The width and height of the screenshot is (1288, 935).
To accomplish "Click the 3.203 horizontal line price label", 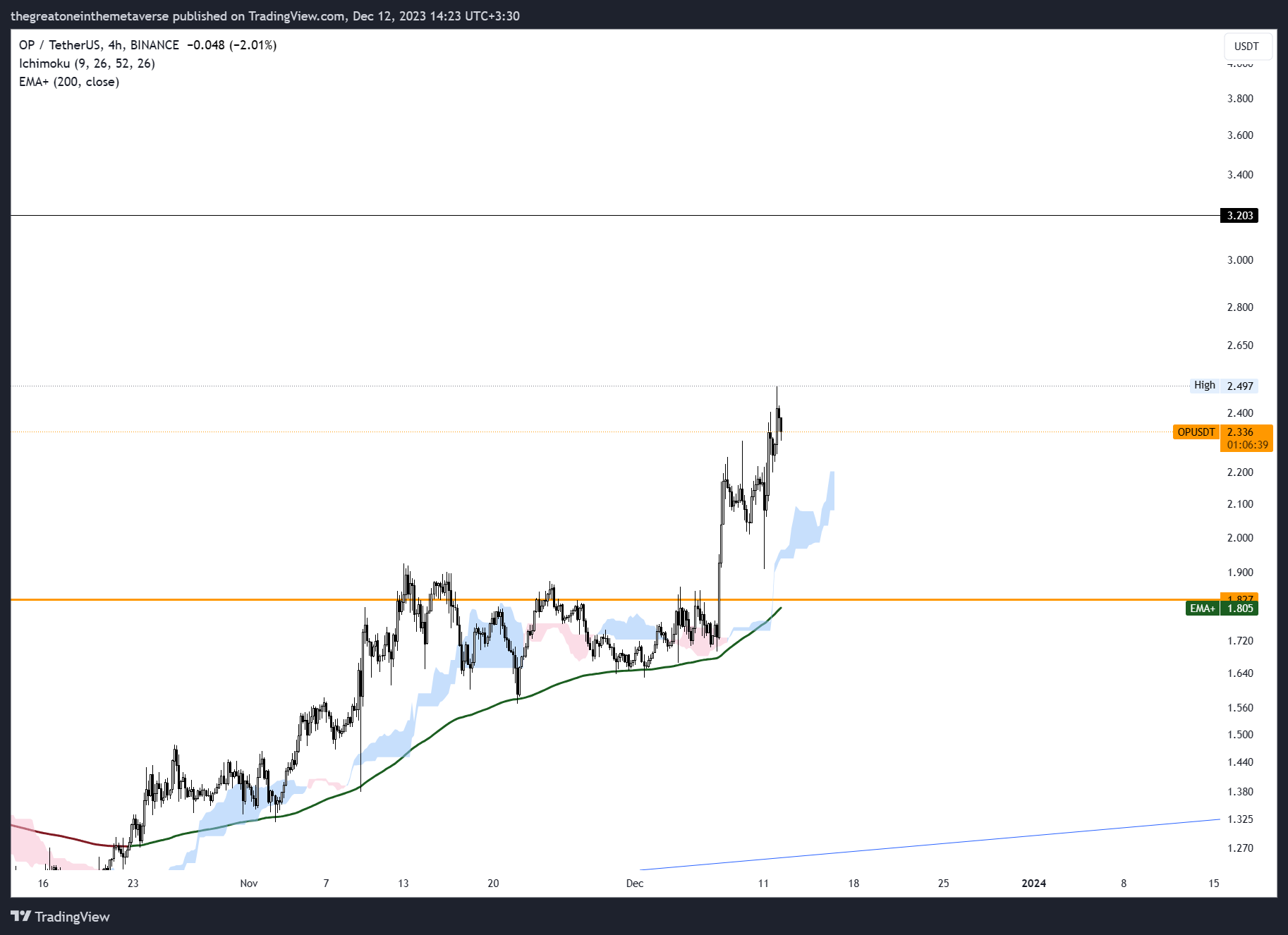I will coord(1239,216).
